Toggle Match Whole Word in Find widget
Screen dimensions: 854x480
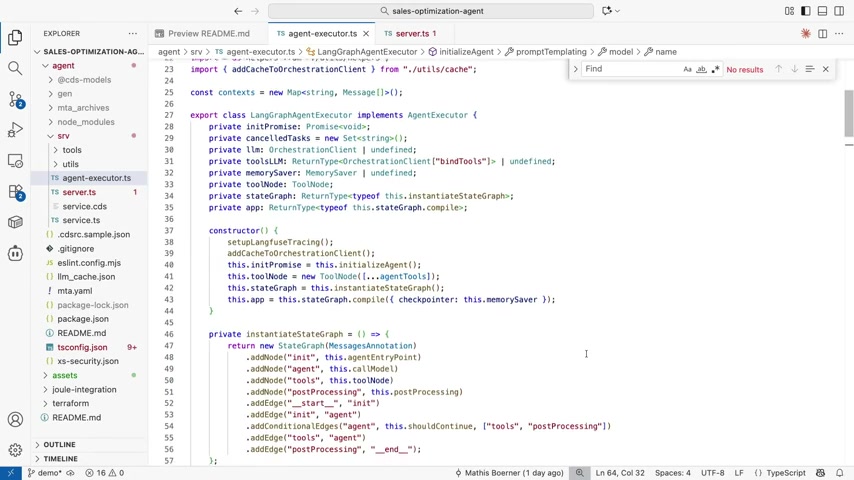702,69
